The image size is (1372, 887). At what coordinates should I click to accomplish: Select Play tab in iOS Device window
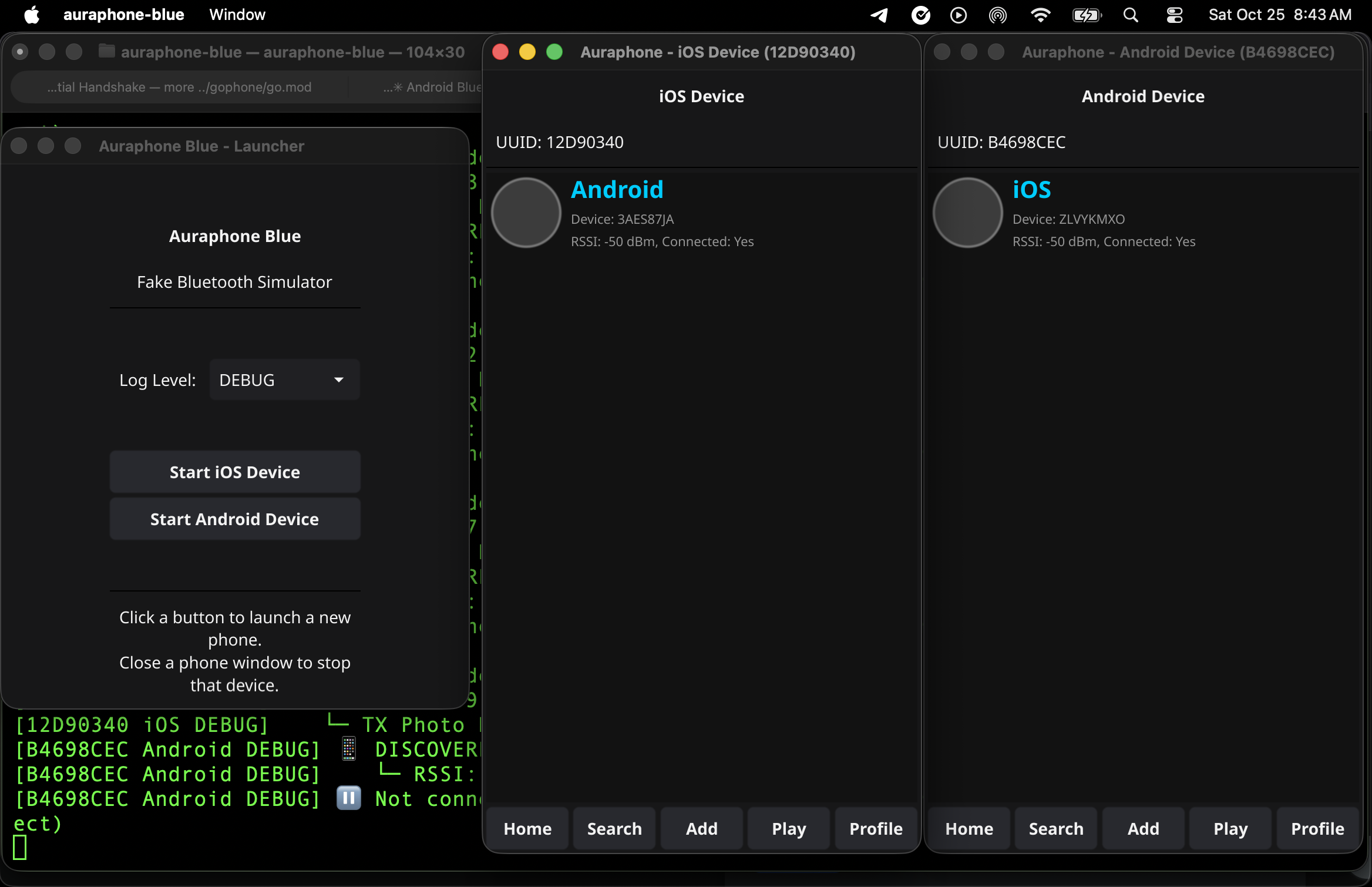tap(788, 828)
